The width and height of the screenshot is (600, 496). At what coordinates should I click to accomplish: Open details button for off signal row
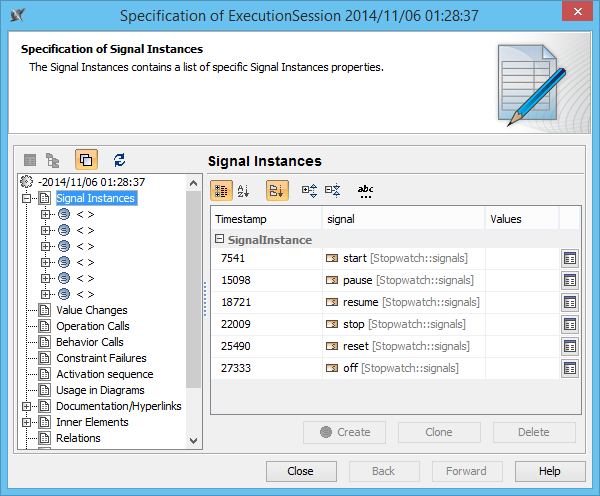coord(569,368)
